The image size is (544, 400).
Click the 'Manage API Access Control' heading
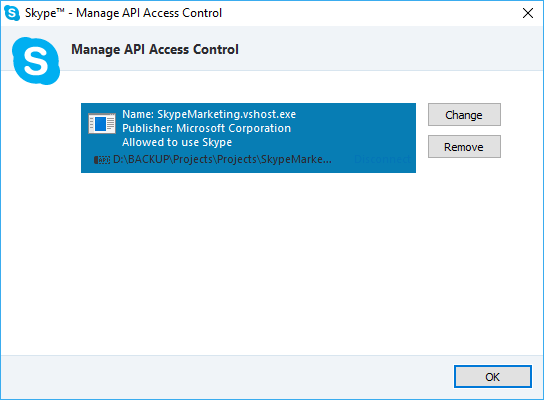[x=155, y=49]
